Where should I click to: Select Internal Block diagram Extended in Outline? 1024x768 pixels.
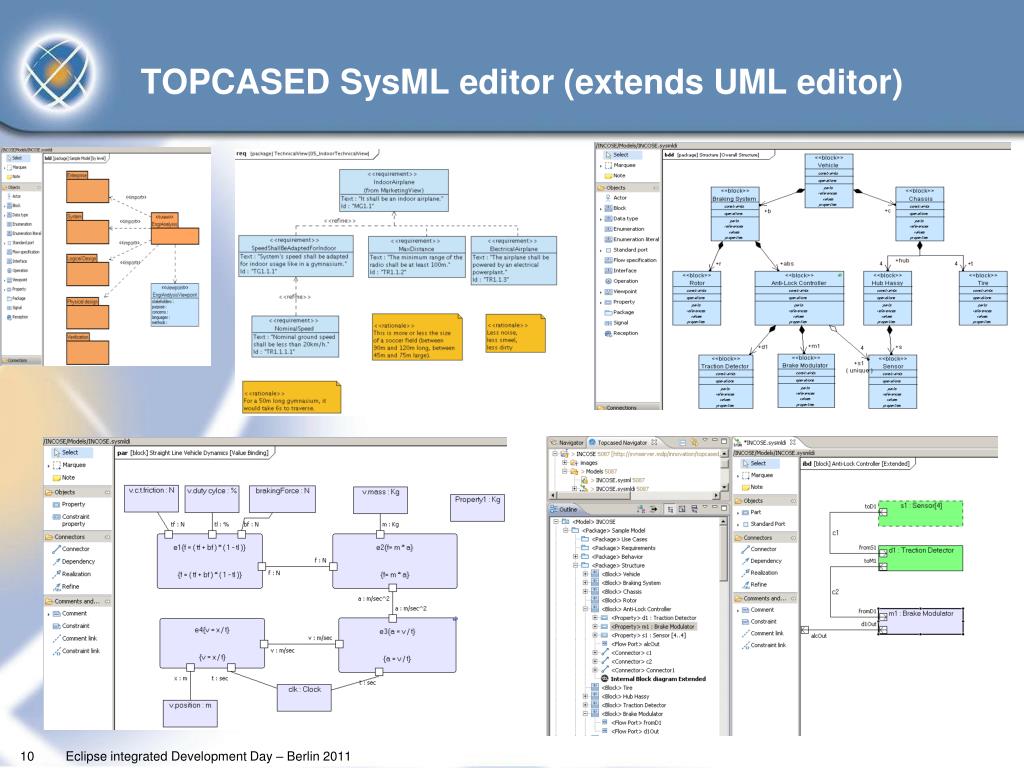click(x=653, y=679)
